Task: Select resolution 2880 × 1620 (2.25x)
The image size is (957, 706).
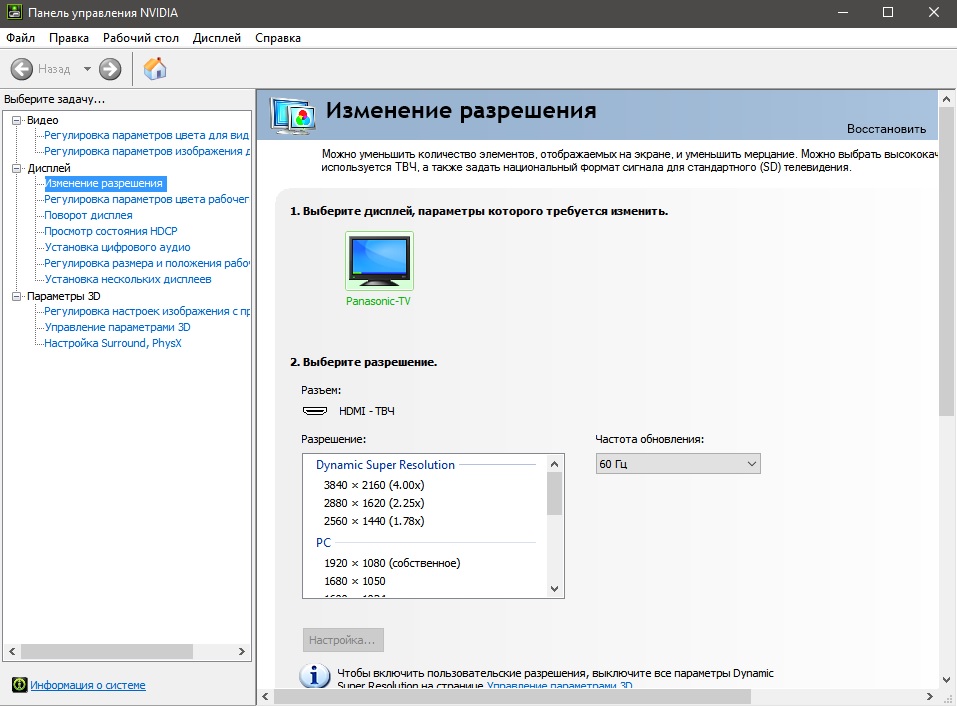Action: point(374,503)
